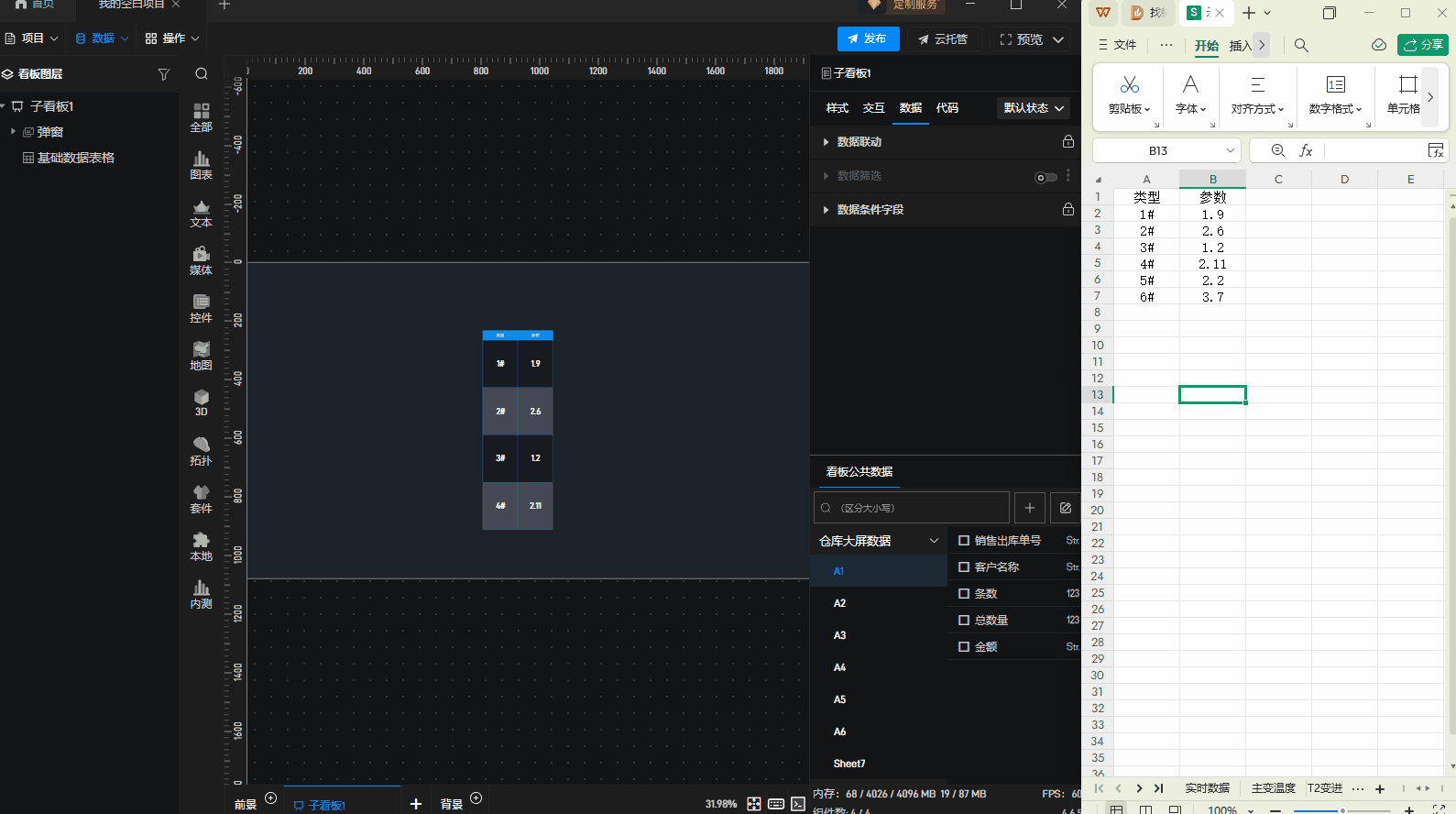Select the 3D components icon
The height and width of the screenshot is (814, 1456).
[x=201, y=402]
